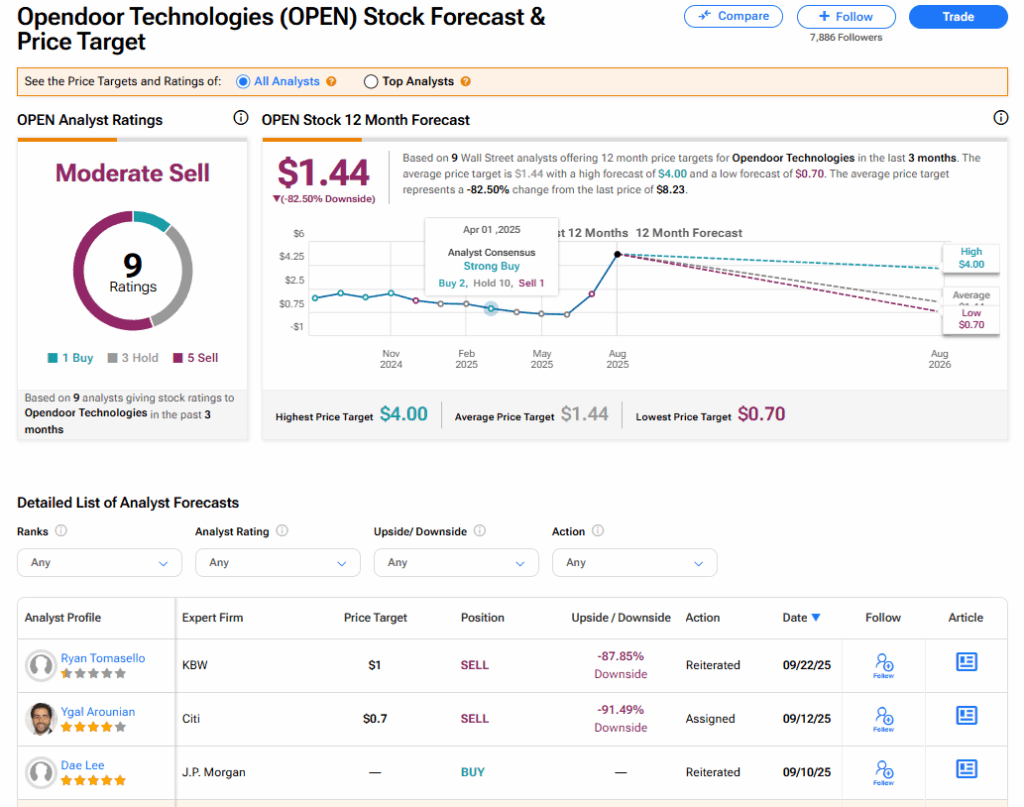Click Ygal Arounian's star rating
Screen dimensions: 1024x807
point(93,727)
